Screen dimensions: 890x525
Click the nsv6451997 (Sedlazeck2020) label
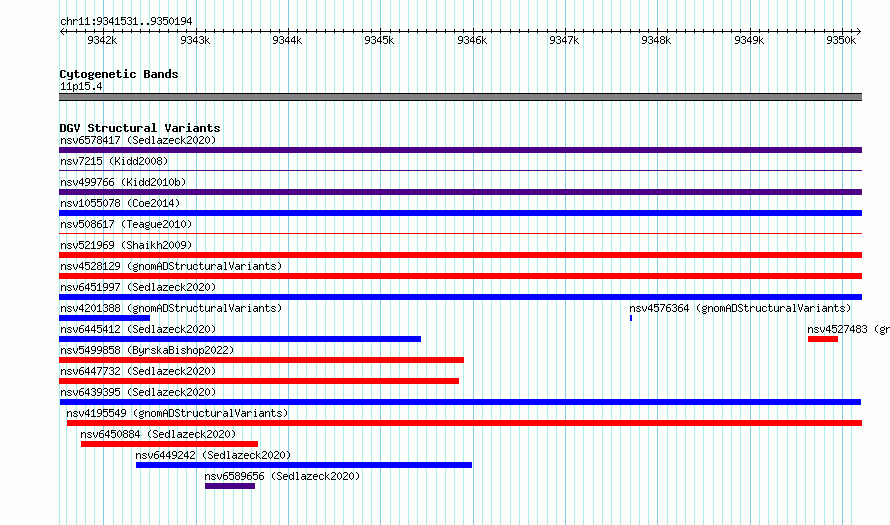pyautogui.click(x=138, y=287)
